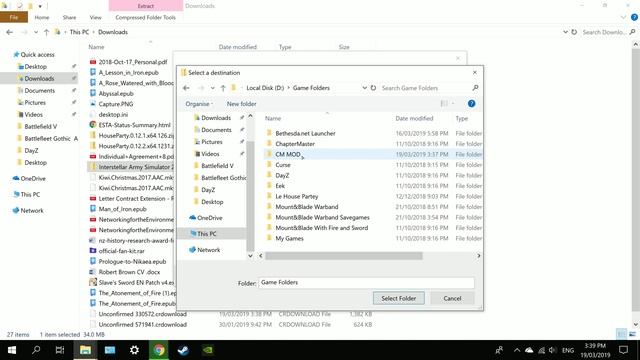The height and width of the screenshot is (360, 640).
Task: Open the dialog address bar history dropdown
Action: click(364, 88)
